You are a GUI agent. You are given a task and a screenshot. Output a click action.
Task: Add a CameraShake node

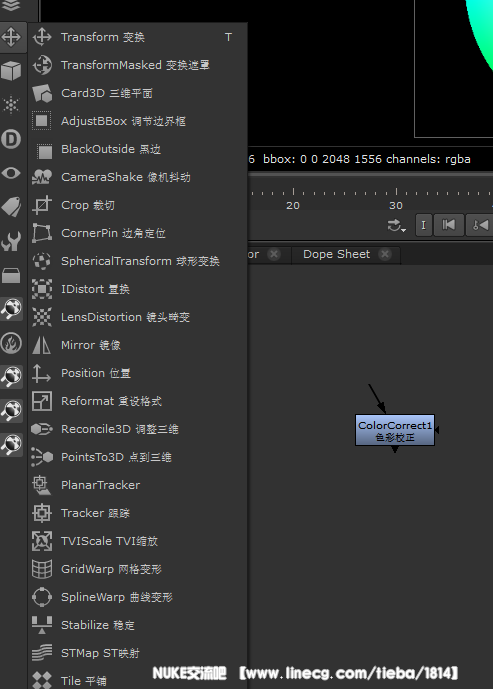pyautogui.click(x=137, y=177)
